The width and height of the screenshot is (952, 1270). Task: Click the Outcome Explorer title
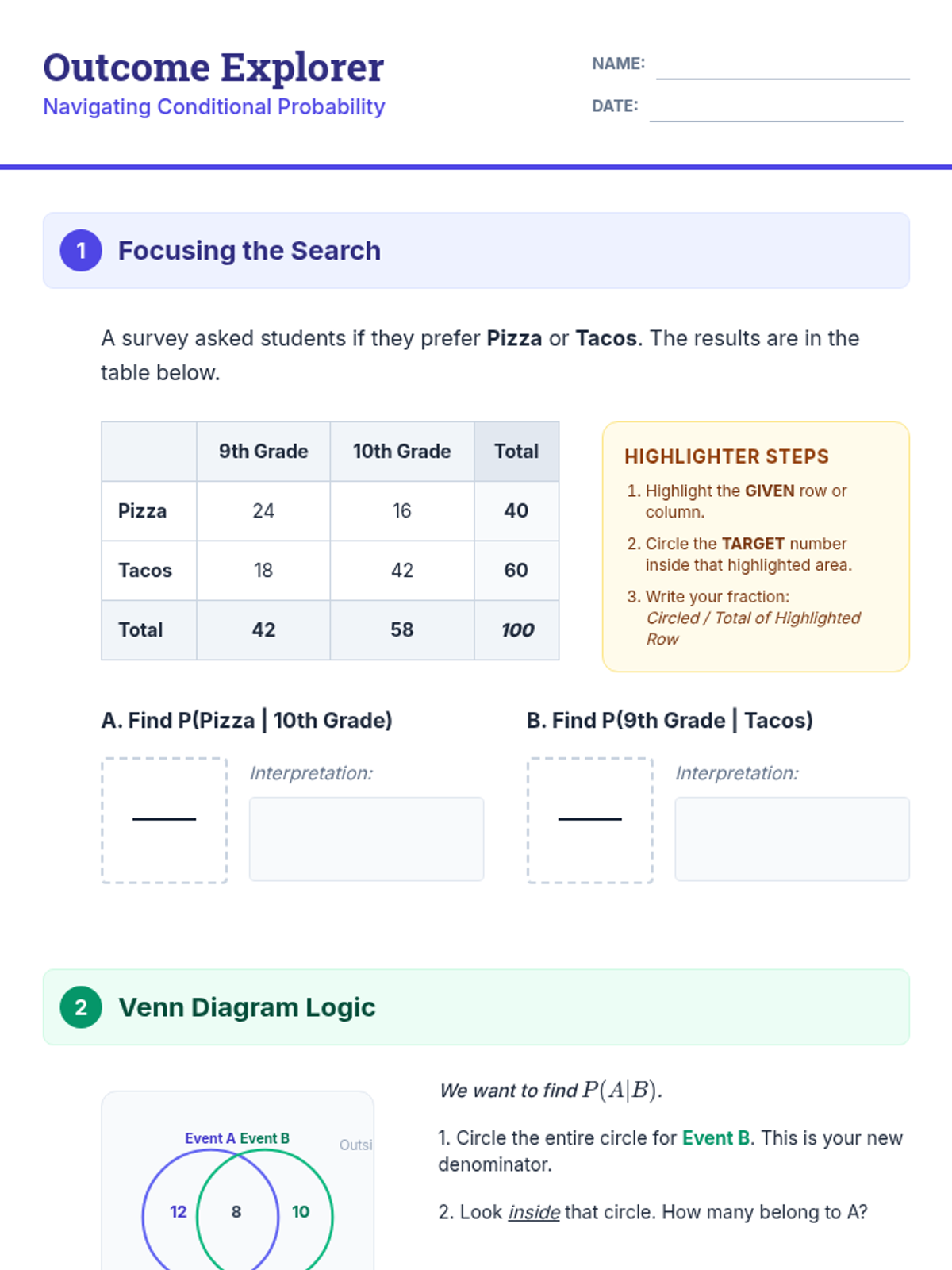213,67
